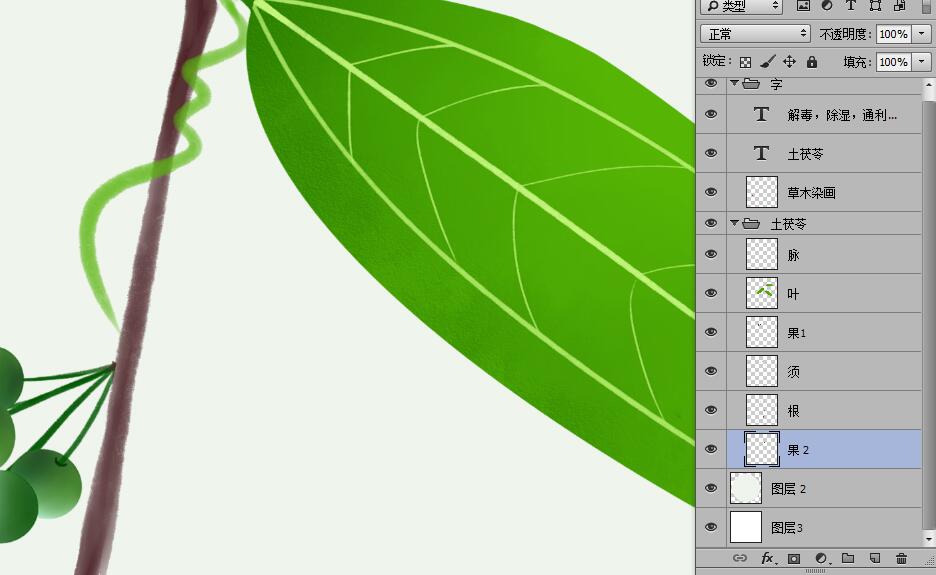Click T icon of 土茯苓 text layer
This screenshot has height=575, width=936.
click(x=761, y=153)
